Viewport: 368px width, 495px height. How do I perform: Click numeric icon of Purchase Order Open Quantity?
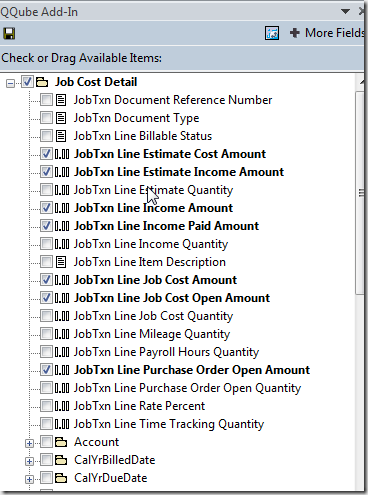tap(62, 388)
